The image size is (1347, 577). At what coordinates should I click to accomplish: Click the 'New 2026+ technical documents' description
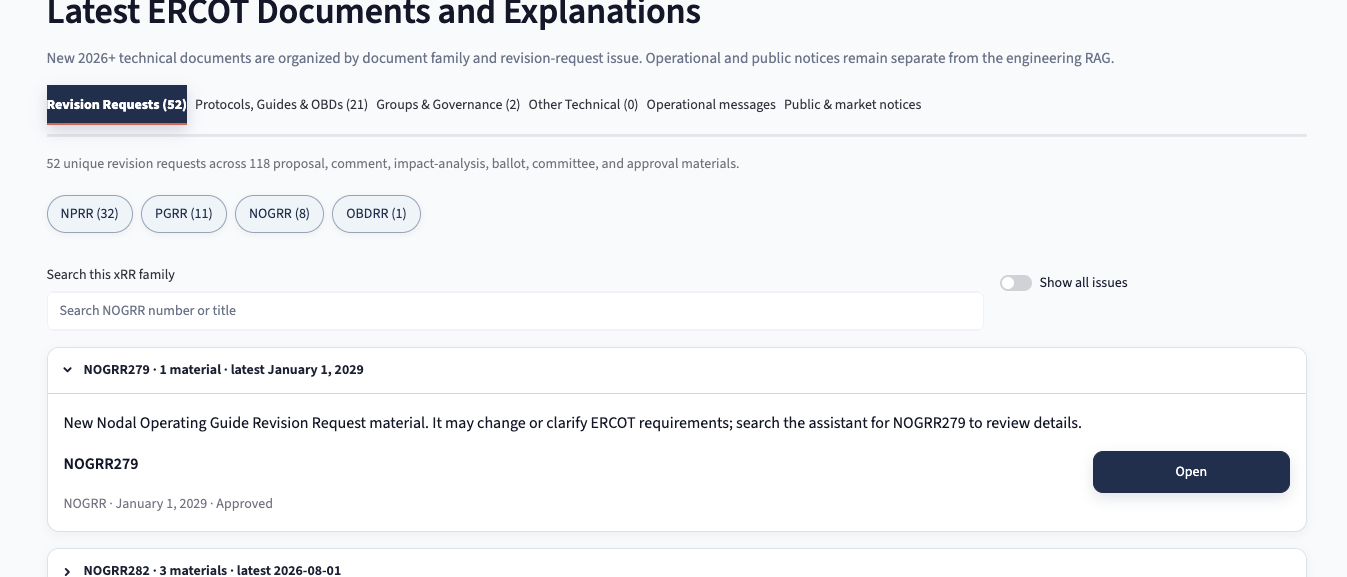(580, 59)
